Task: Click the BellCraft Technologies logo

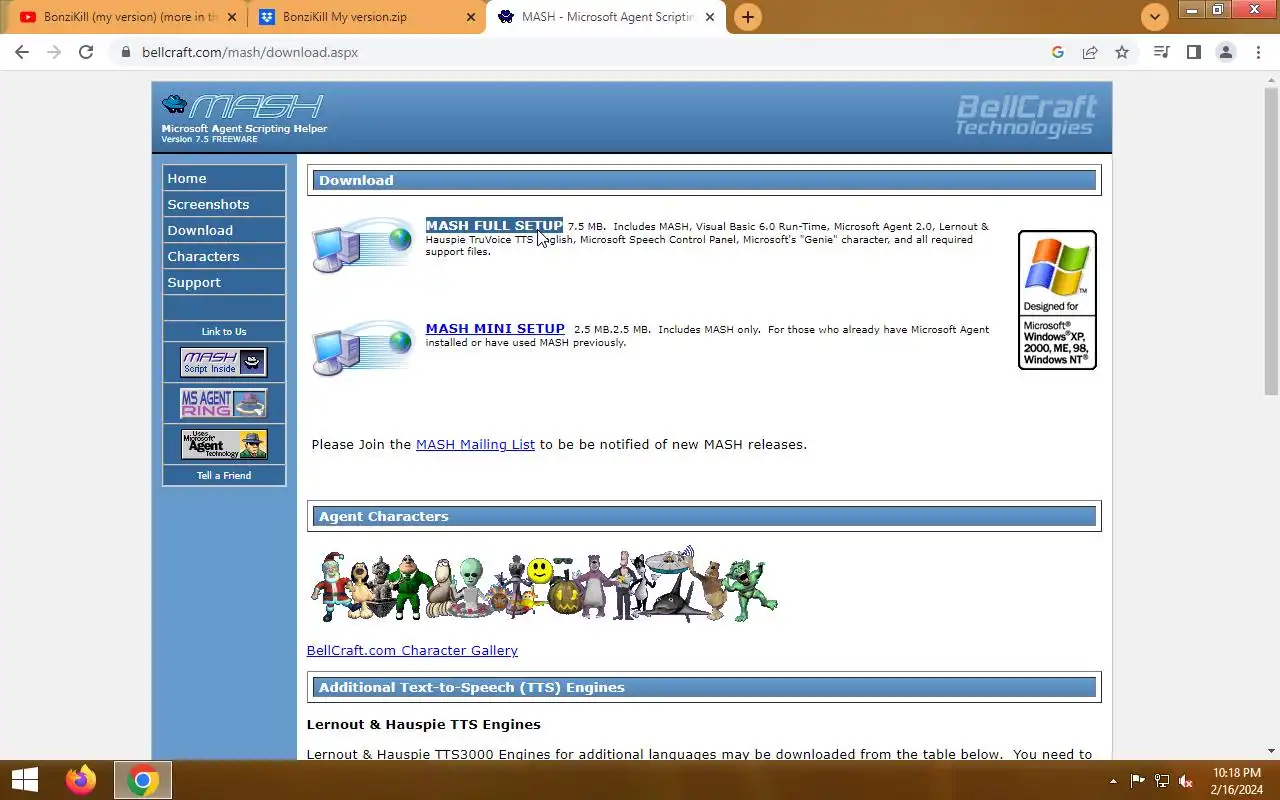Action: [x=1026, y=115]
